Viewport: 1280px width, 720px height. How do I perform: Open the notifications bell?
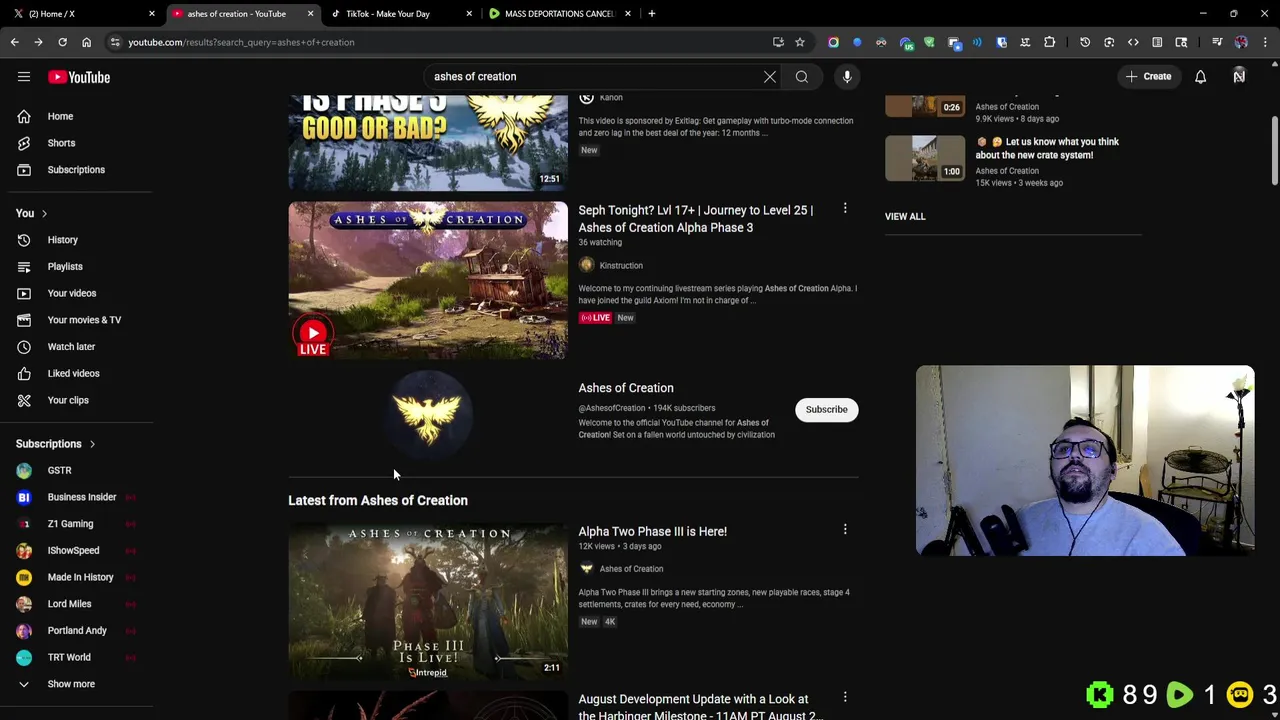point(1200,77)
